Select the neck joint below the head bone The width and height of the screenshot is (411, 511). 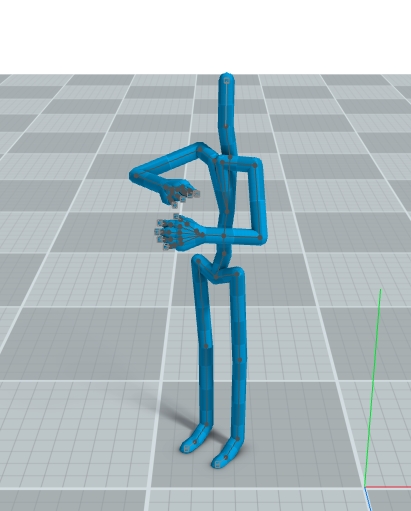tap(226, 126)
